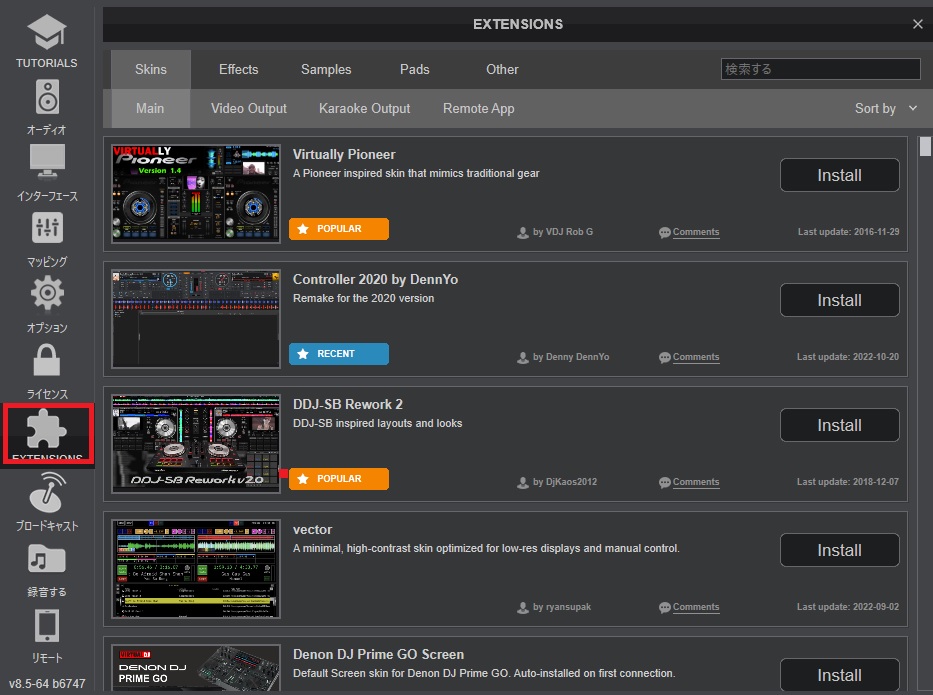
Task: Click the author icon next to VDJ Rob G
Action: pyautogui.click(x=522, y=233)
